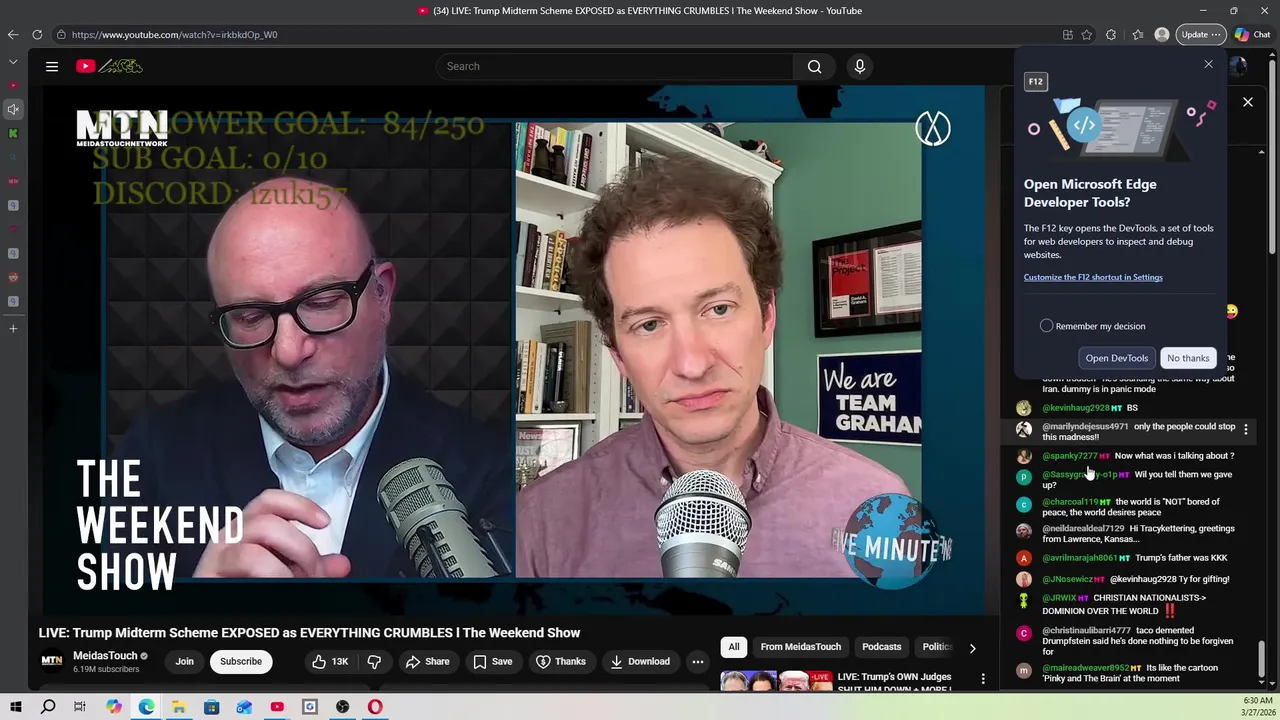Click the @spanky7277 username in chat
This screenshot has width=1280, height=720.
(1070, 456)
